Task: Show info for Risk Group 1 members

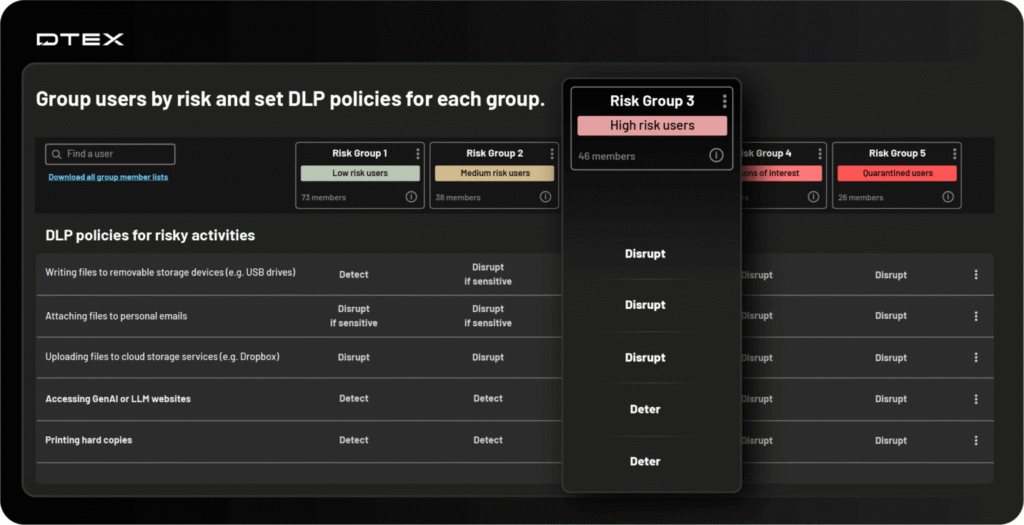Action: pos(411,197)
